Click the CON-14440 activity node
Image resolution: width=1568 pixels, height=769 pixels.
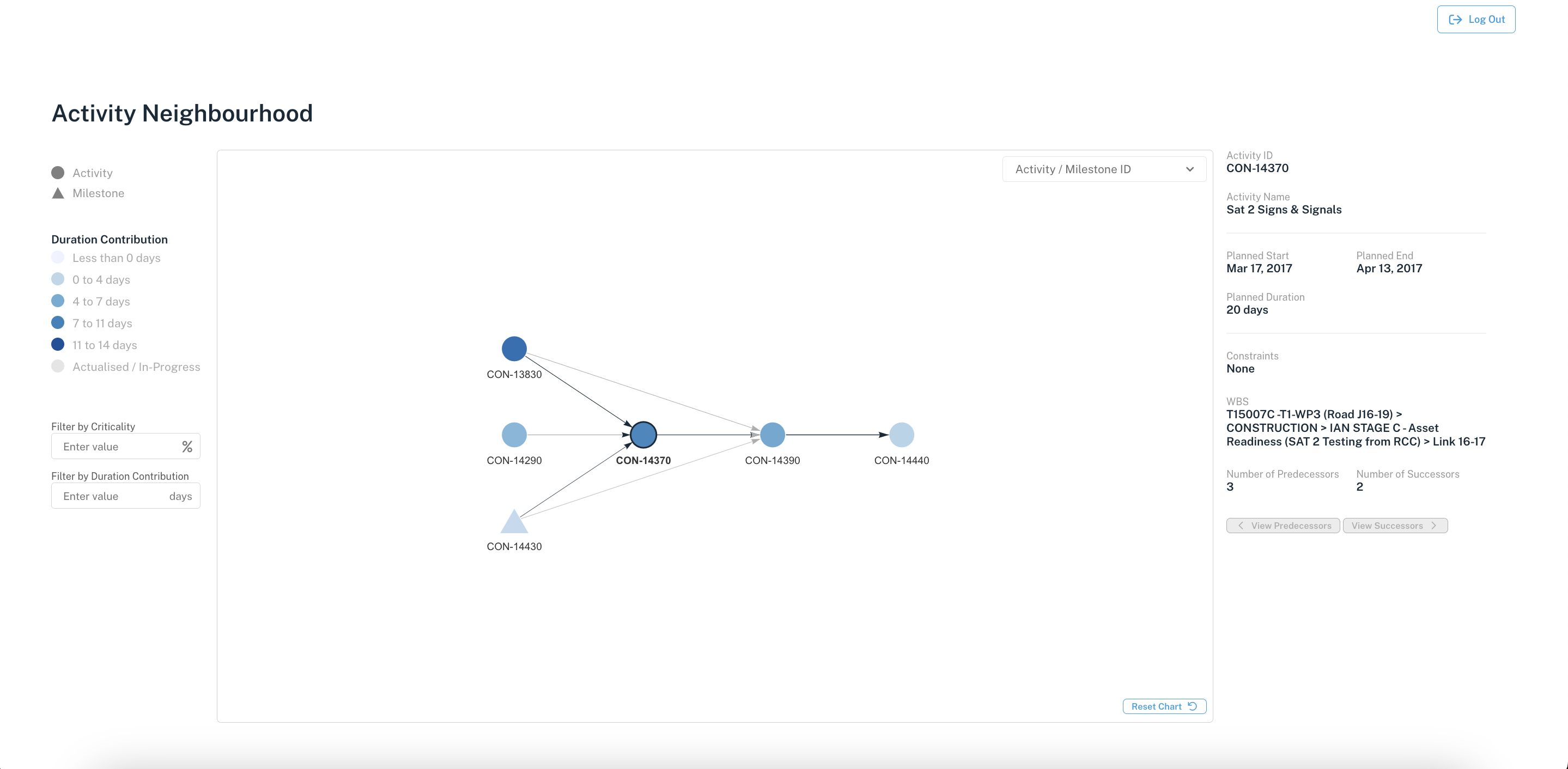pos(902,435)
